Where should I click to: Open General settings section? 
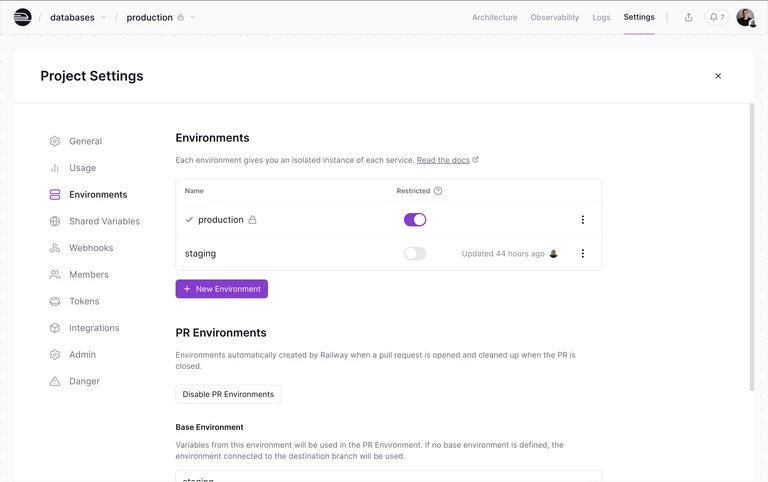click(x=86, y=141)
